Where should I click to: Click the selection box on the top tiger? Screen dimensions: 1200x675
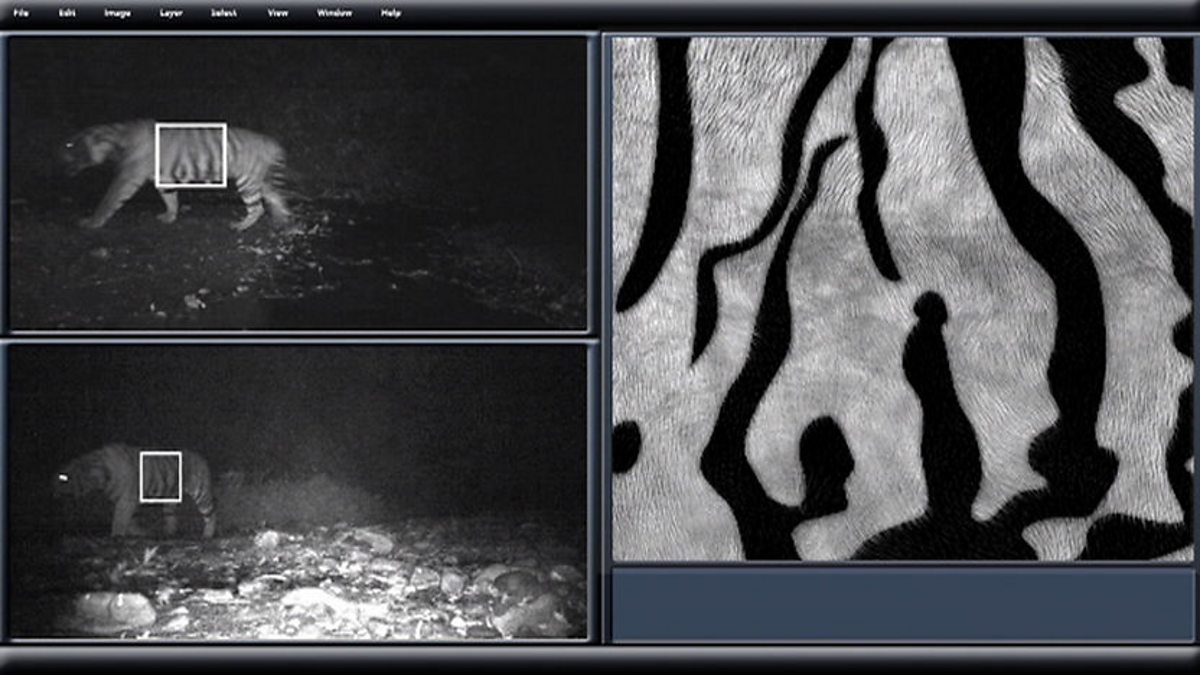tap(191, 155)
